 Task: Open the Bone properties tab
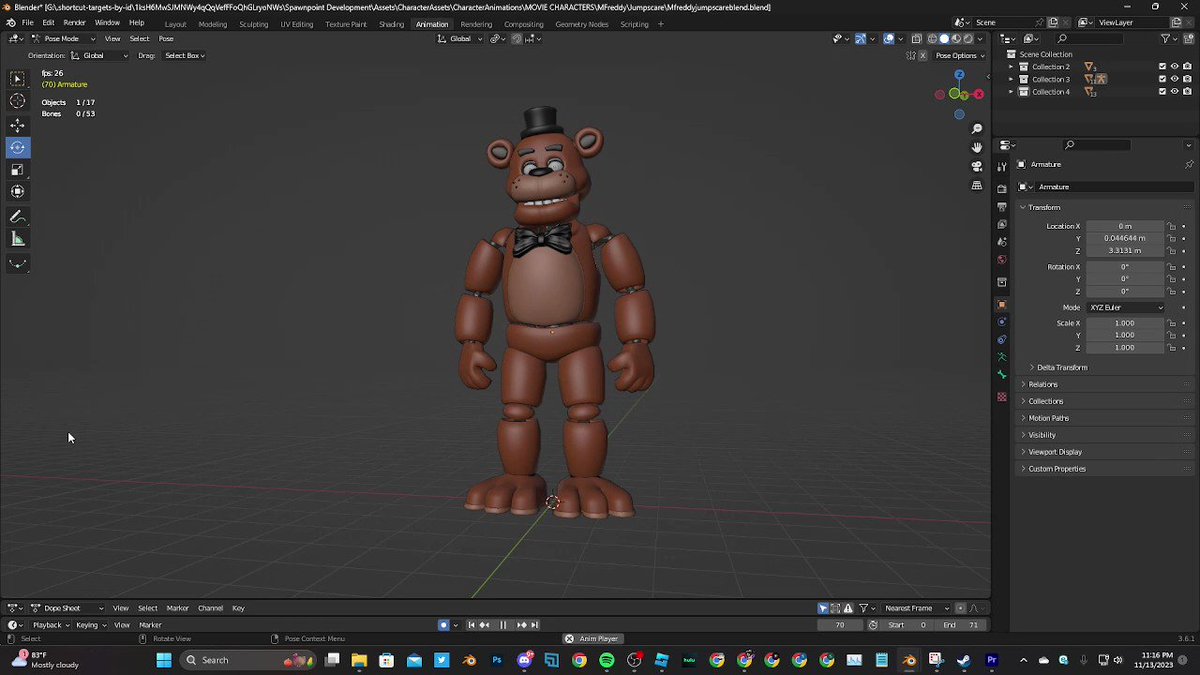point(1002,375)
